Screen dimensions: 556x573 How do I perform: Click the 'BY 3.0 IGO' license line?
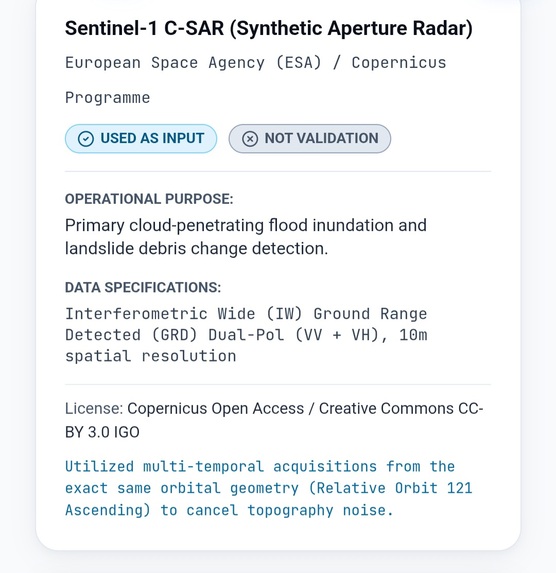tap(102, 432)
